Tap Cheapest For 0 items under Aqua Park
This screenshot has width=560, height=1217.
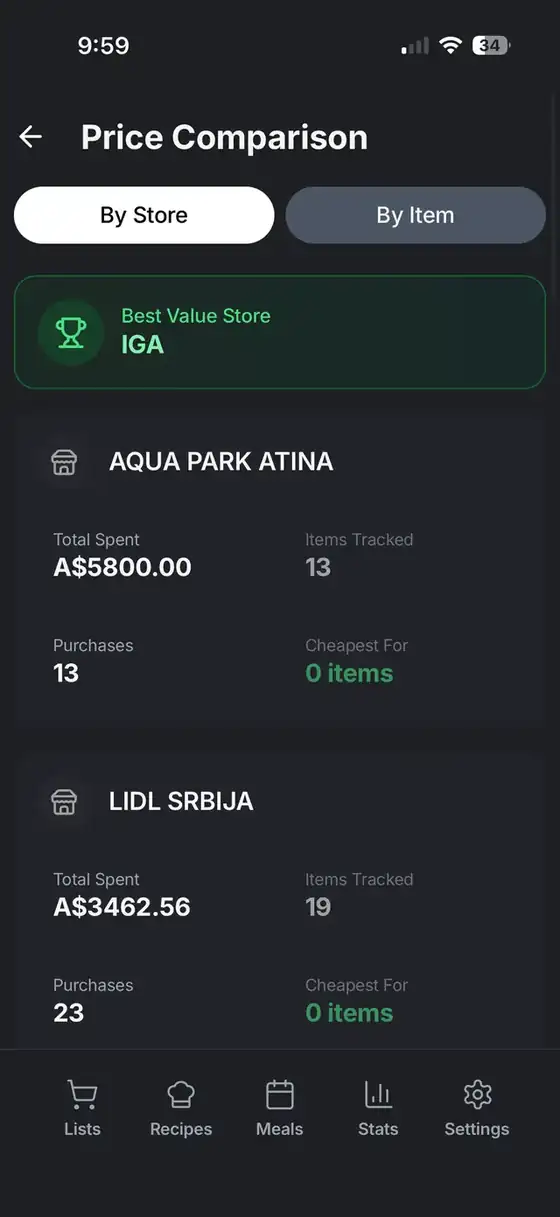349,674
